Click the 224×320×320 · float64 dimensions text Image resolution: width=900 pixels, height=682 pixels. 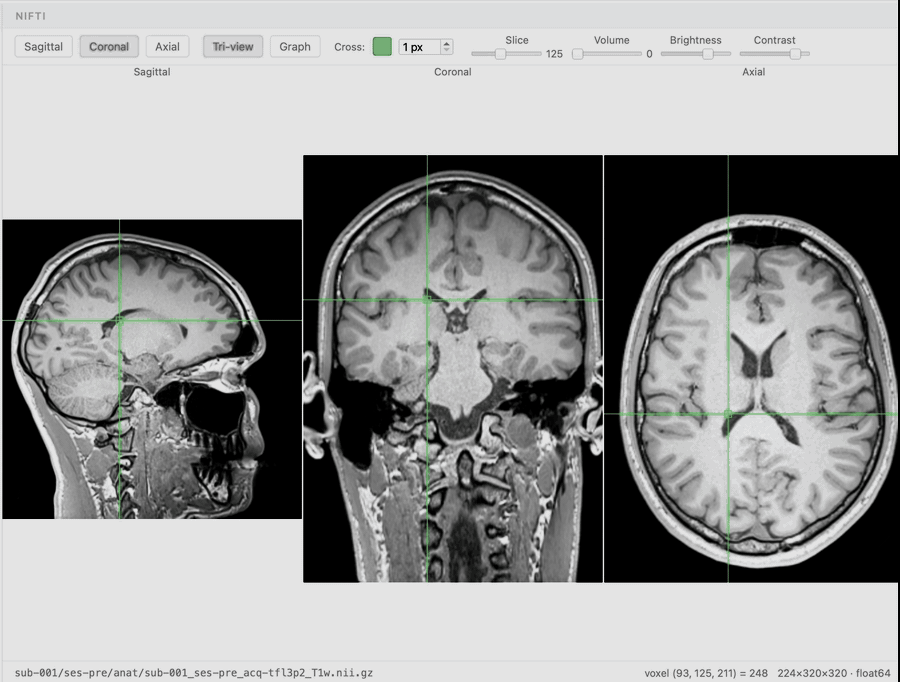click(834, 673)
